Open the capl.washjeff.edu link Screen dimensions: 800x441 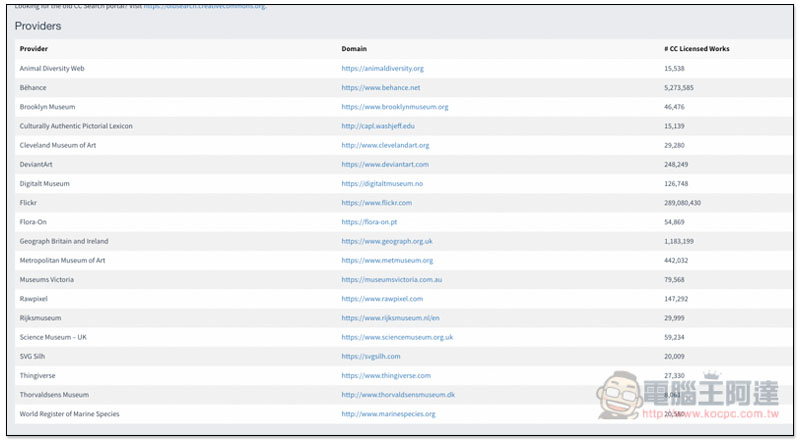pos(378,126)
